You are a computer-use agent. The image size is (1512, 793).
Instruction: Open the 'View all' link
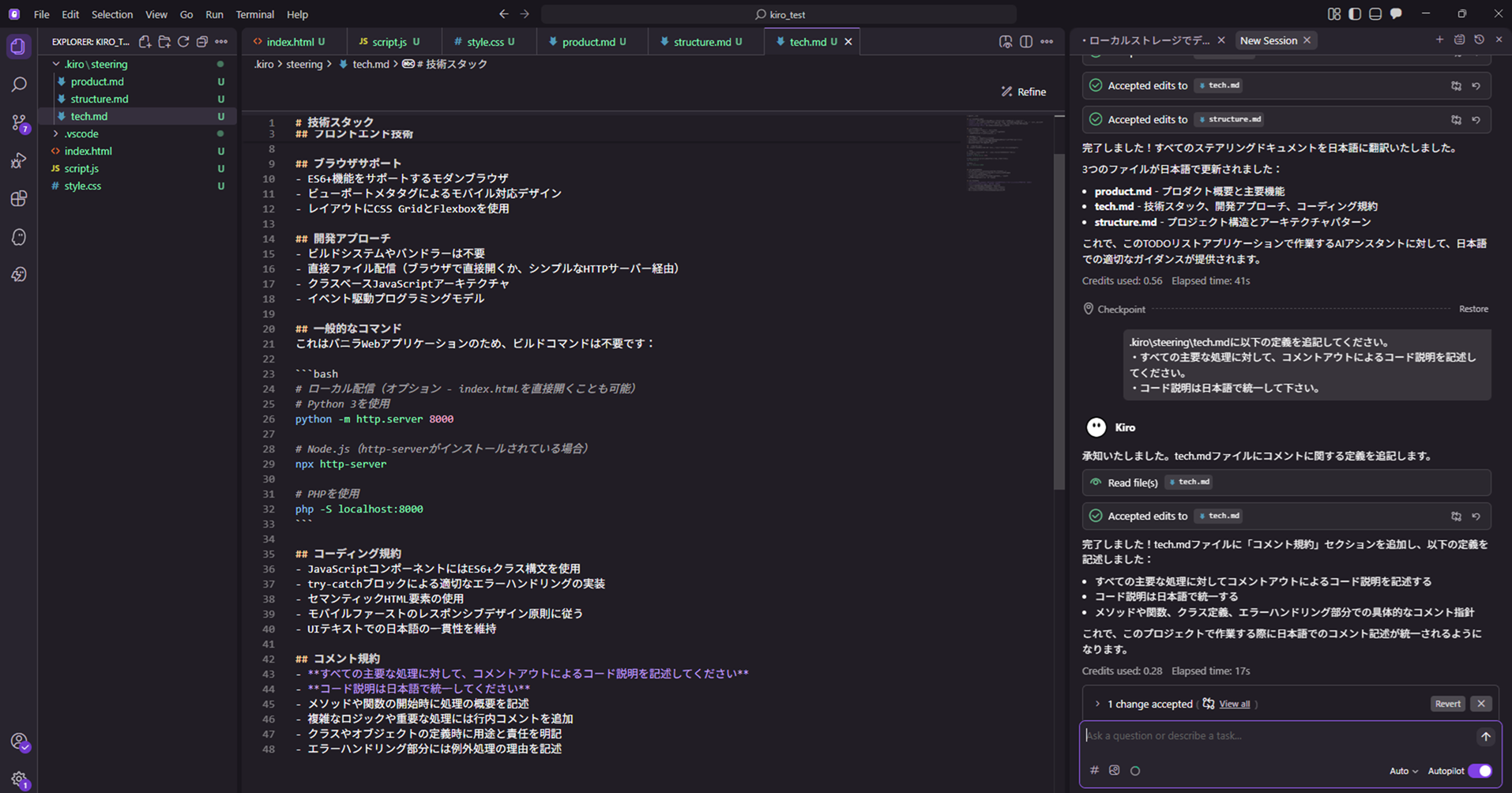pyautogui.click(x=1234, y=703)
